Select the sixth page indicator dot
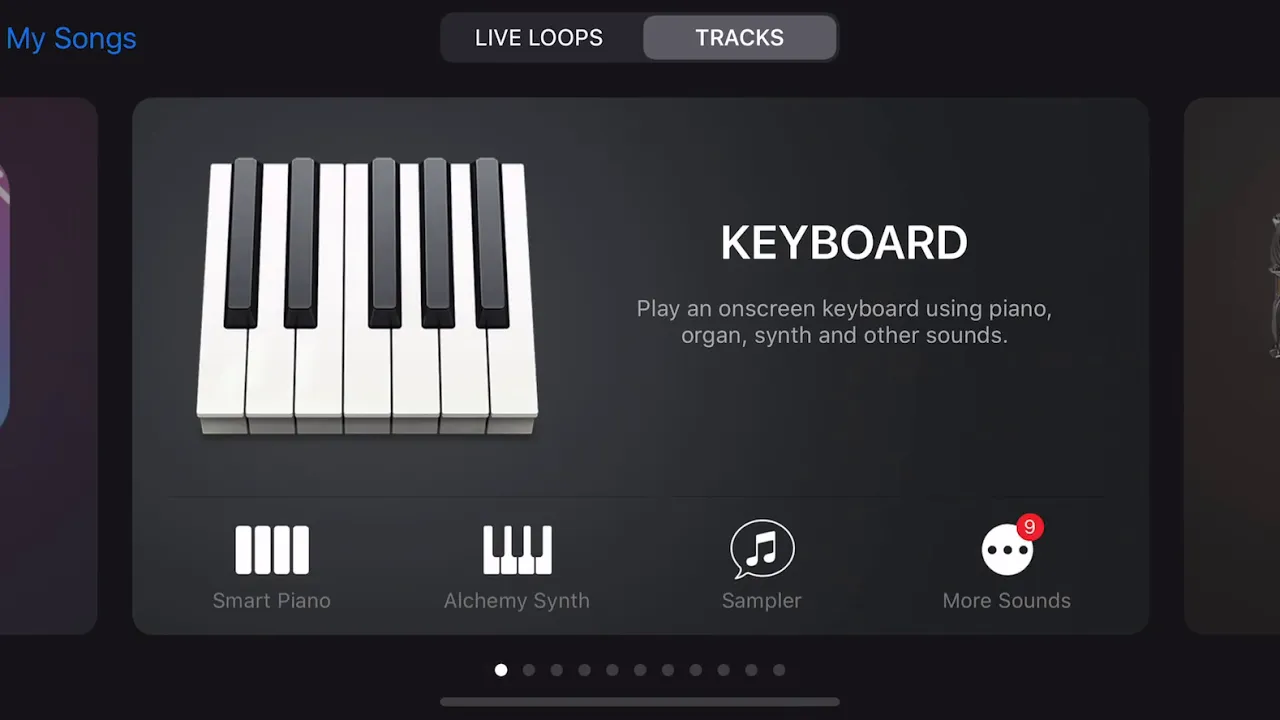 [x=640, y=670]
